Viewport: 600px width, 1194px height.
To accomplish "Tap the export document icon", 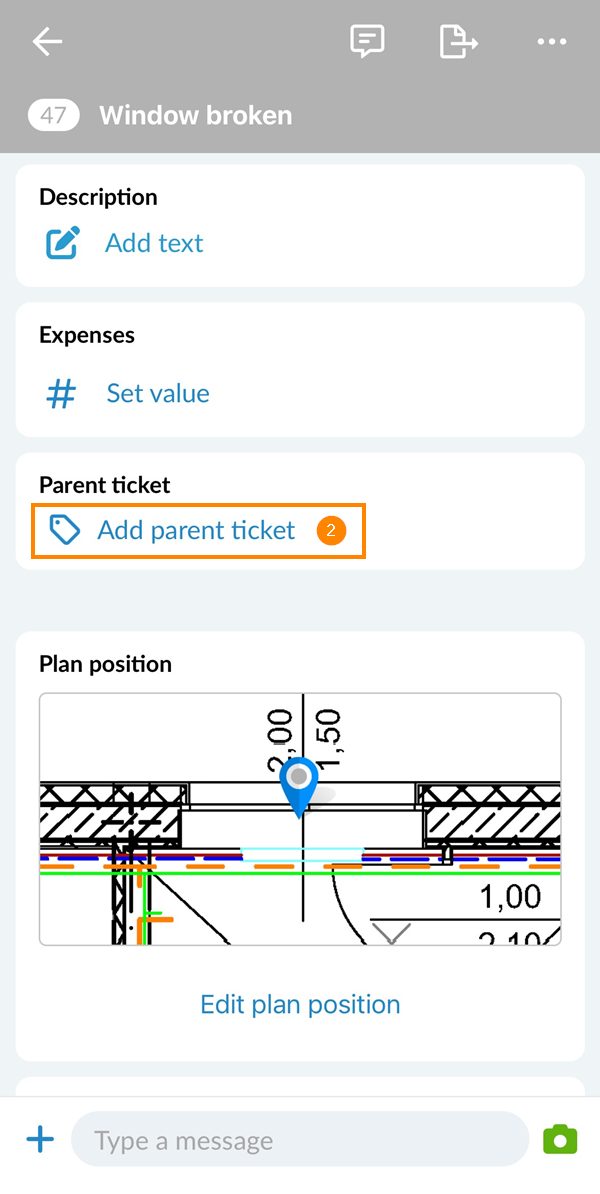I will click(458, 42).
